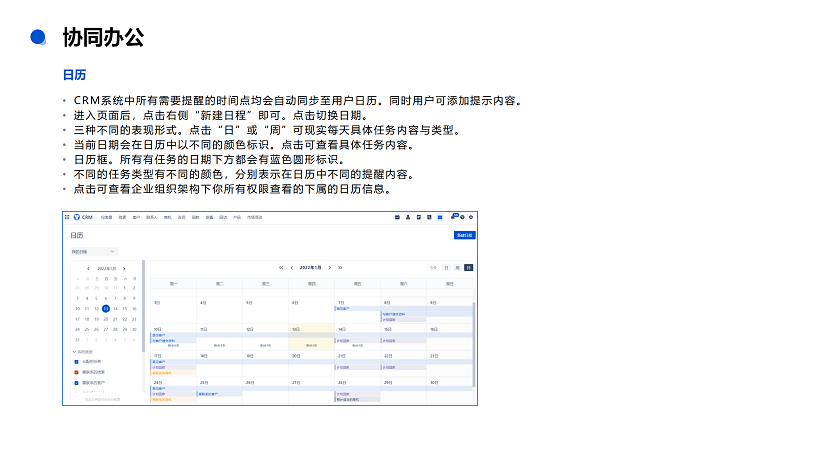Click the CRM logo in the header
The width and height of the screenshot is (820, 461).
(x=83, y=217)
